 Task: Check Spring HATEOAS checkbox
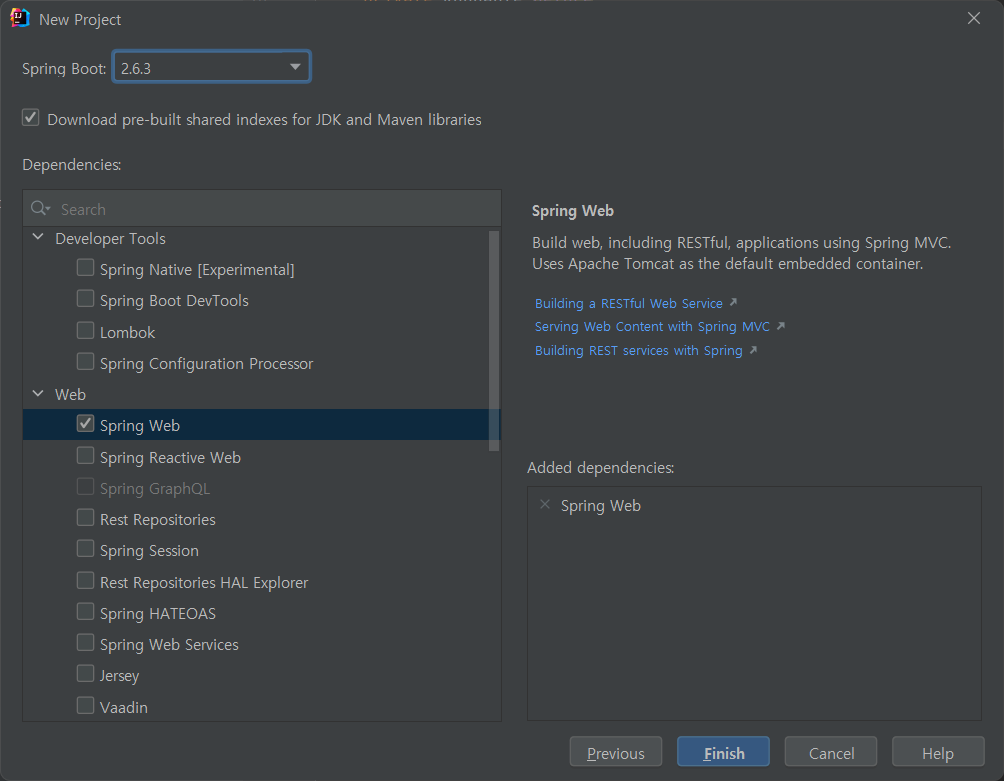point(85,611)
